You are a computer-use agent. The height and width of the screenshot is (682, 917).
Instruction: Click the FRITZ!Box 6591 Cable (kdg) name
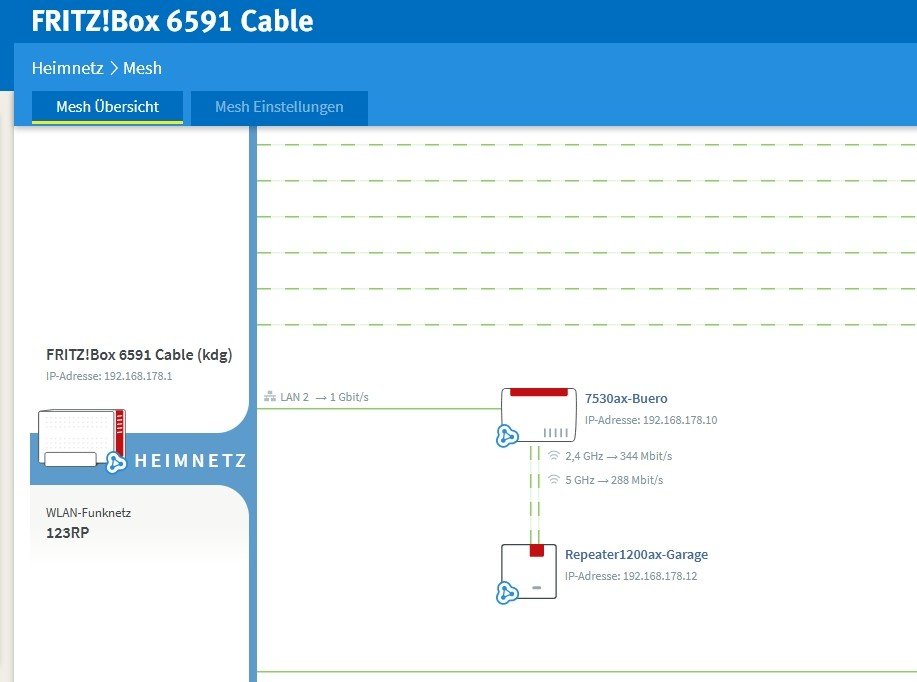(139, 354)
